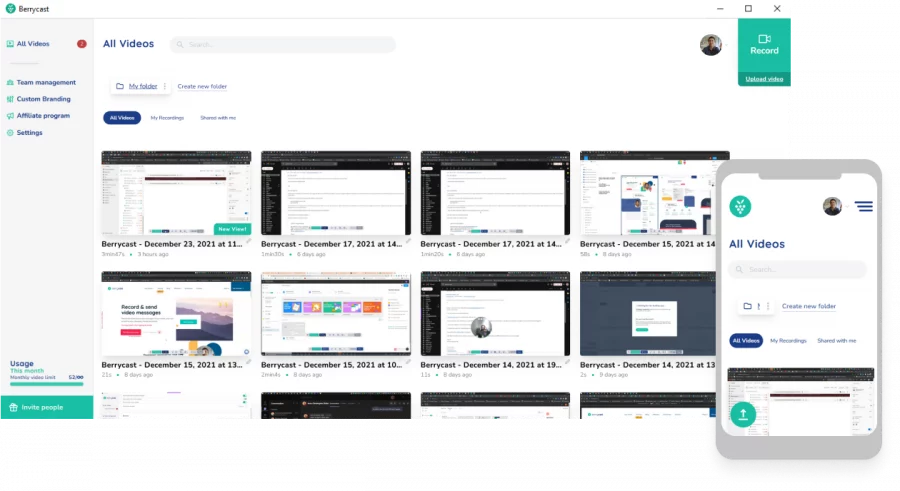Open the hamburger menu in phone mockup
The image size is (900, 491).
pos(863,206)
